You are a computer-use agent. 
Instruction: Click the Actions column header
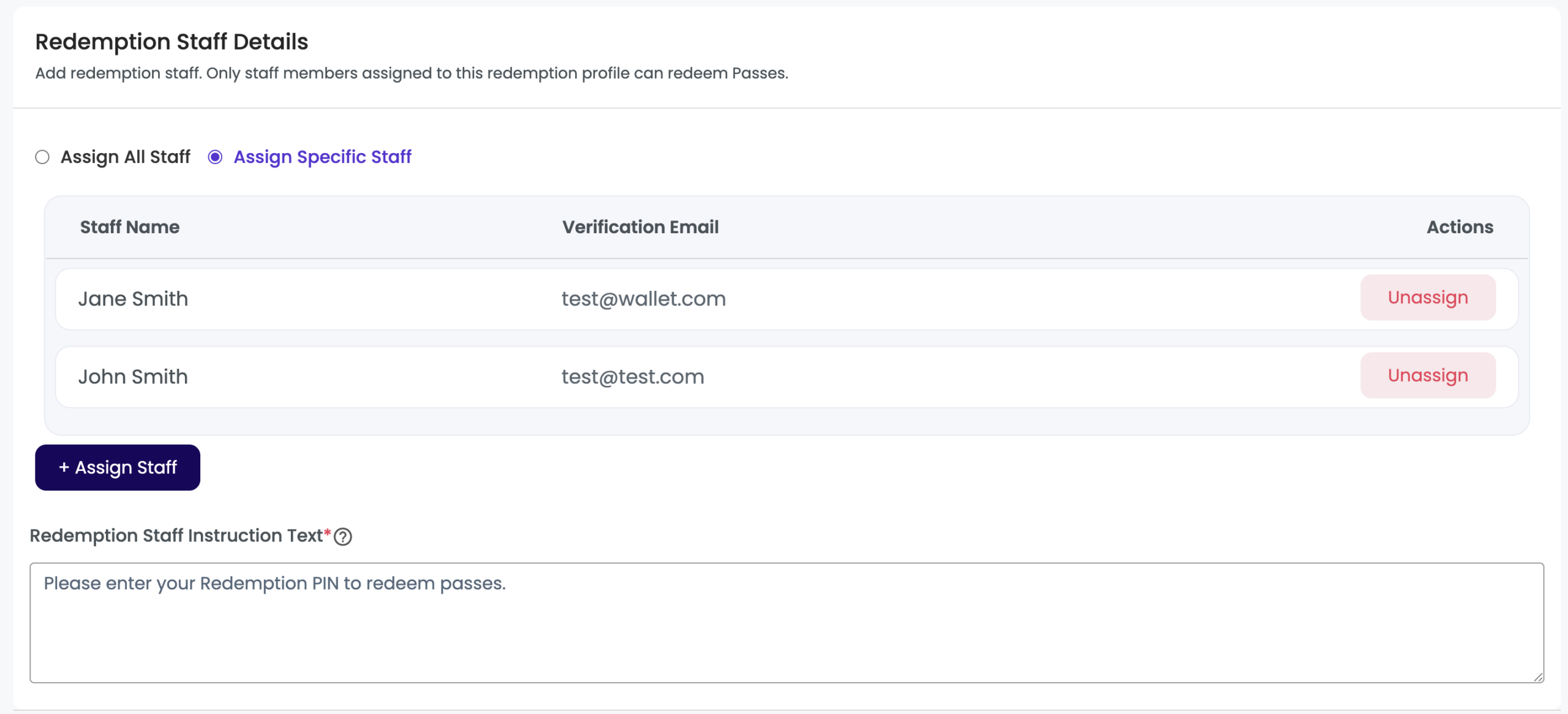(1460, 227)
